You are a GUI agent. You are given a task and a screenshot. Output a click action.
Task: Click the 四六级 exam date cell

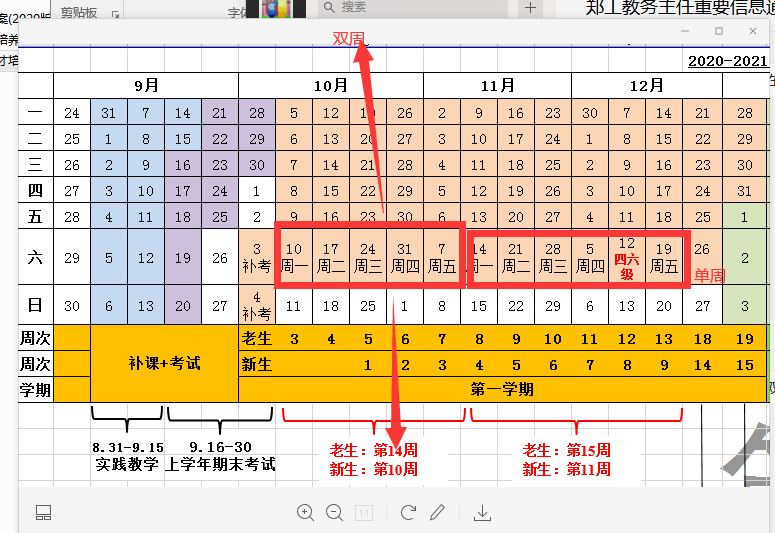coord(627,259)
